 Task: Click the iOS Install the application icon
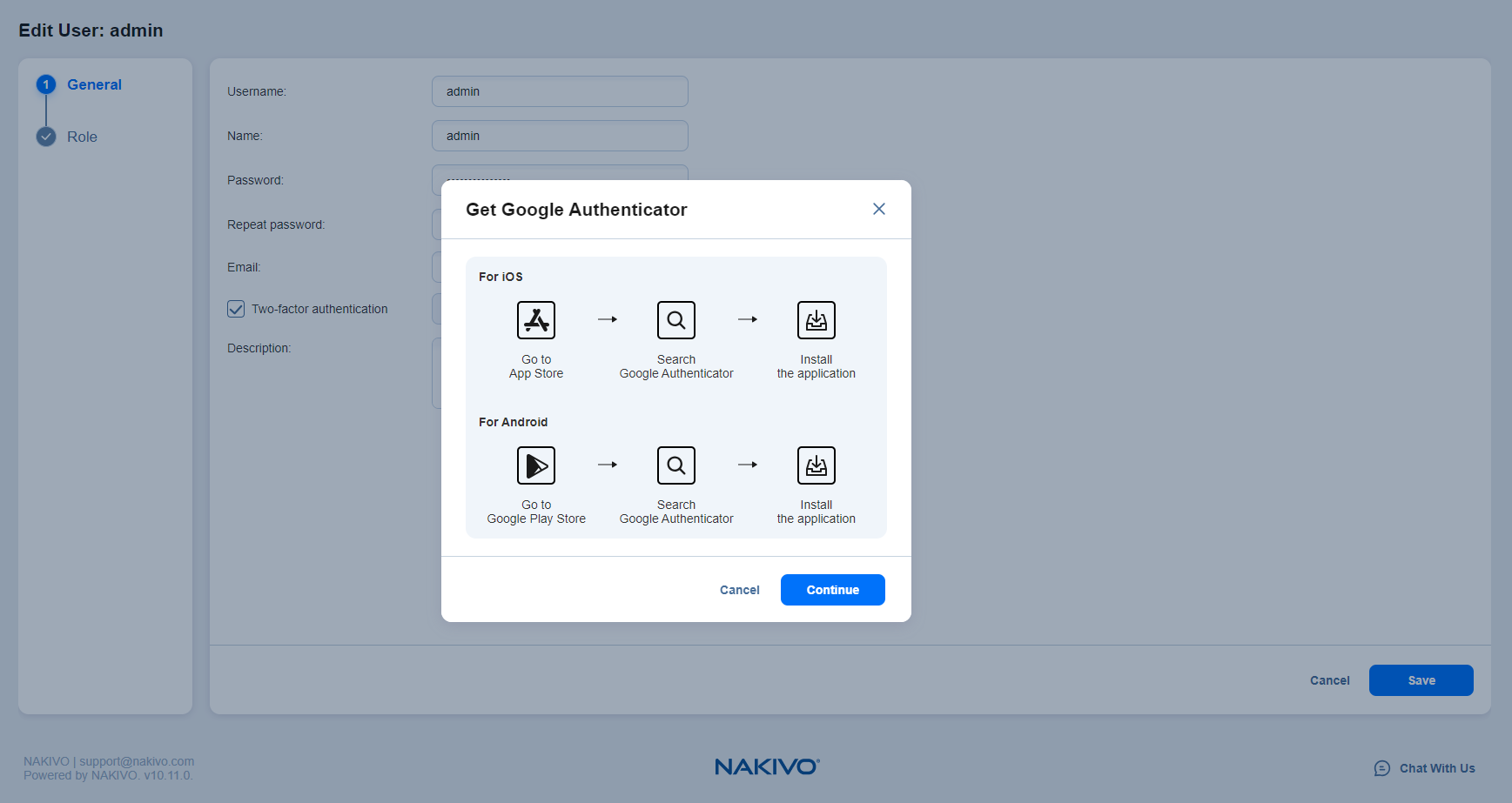coord(816,320)
